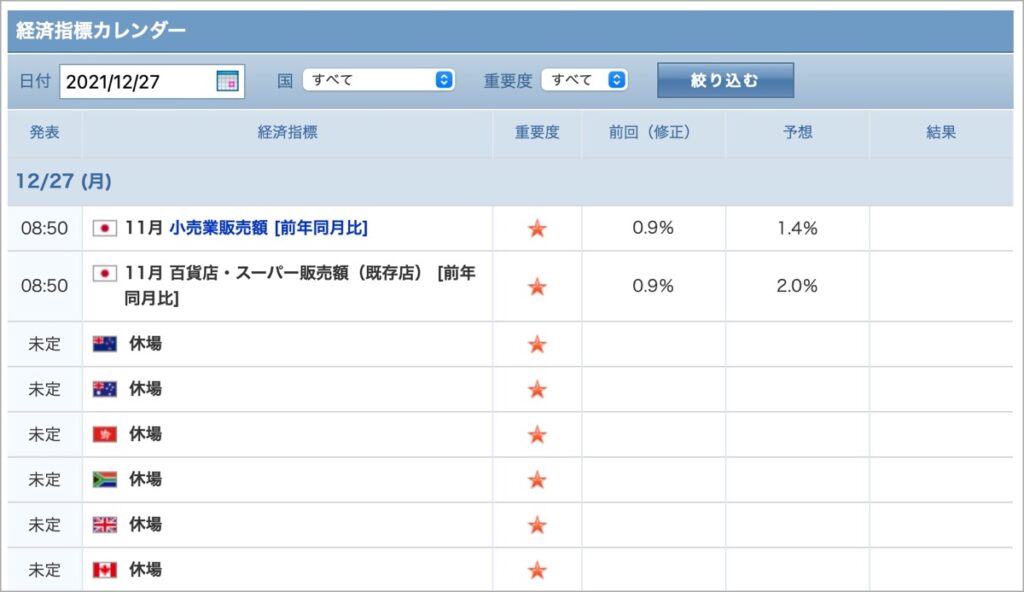1024x592 pixels.
Task: Open the 小売業販売額 indicator link
Action: click(x=268, y=228)
